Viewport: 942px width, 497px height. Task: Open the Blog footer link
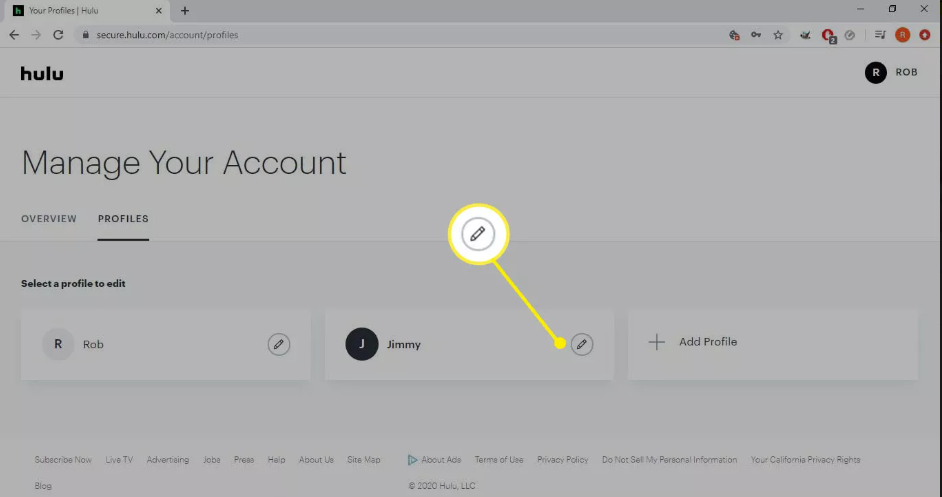point(43,486)
